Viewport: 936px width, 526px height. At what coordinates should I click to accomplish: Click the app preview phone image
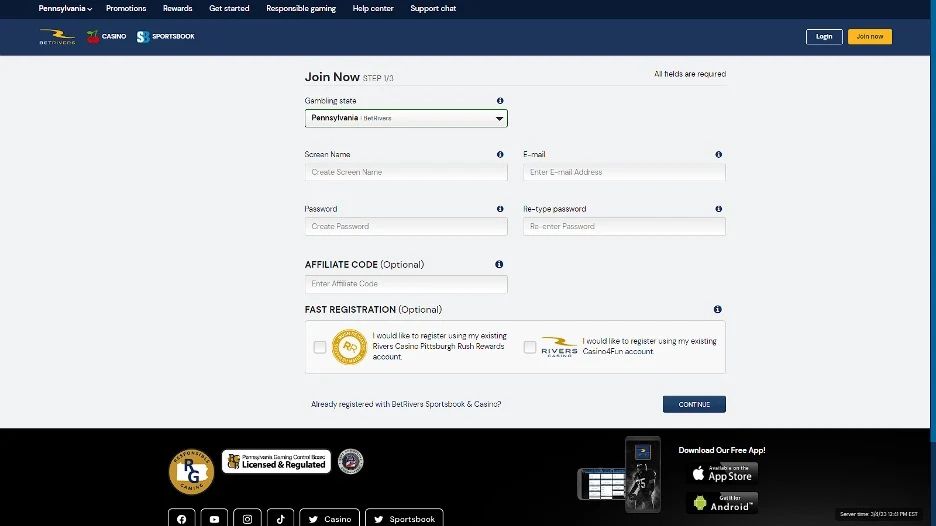pos(619,475)
